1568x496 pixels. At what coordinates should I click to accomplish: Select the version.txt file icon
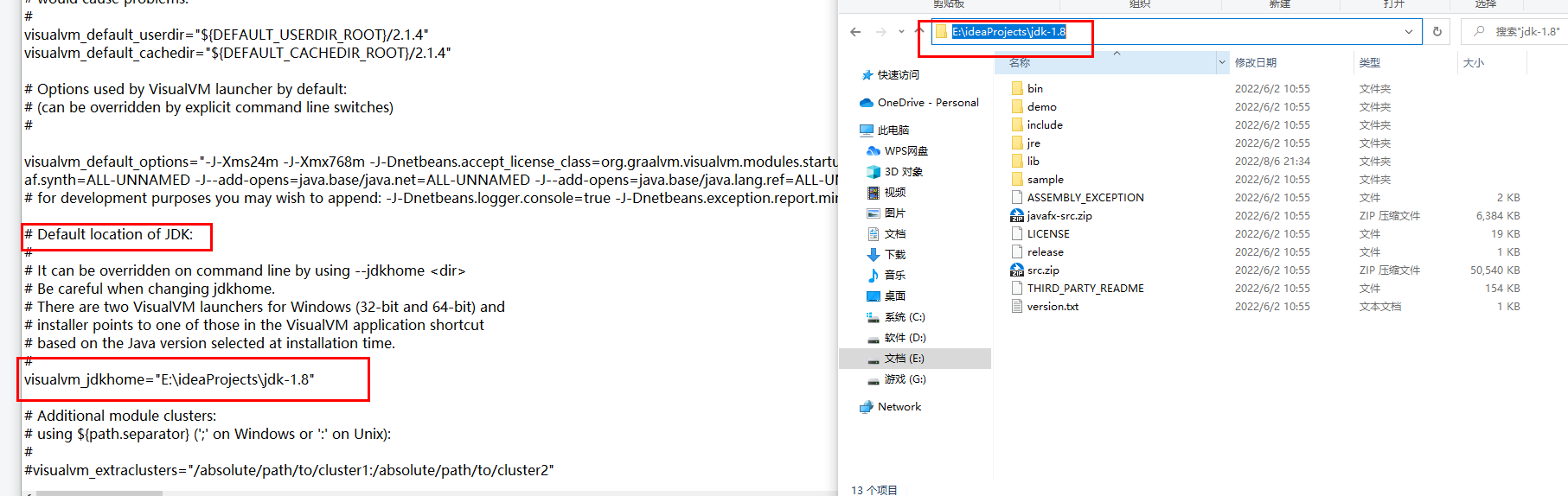(1017, 306)
